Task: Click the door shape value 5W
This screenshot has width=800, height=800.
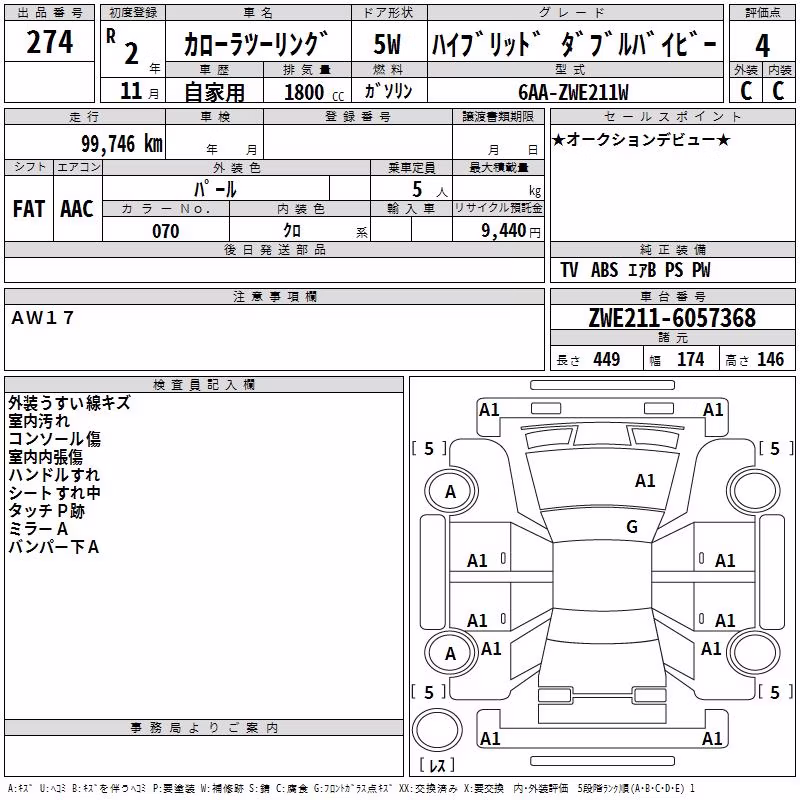Action: pos(387,44)
